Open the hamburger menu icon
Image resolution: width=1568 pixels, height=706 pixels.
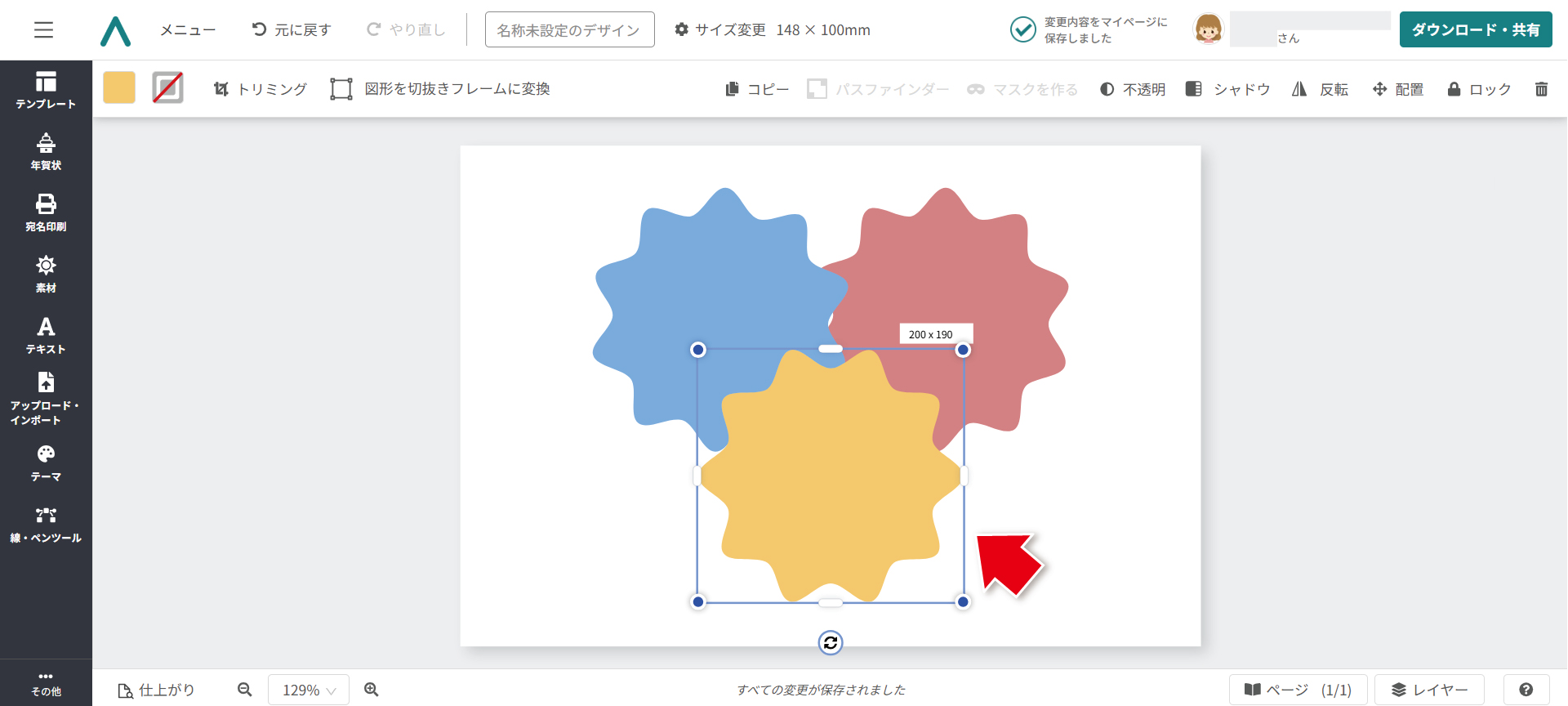point(43,30)
